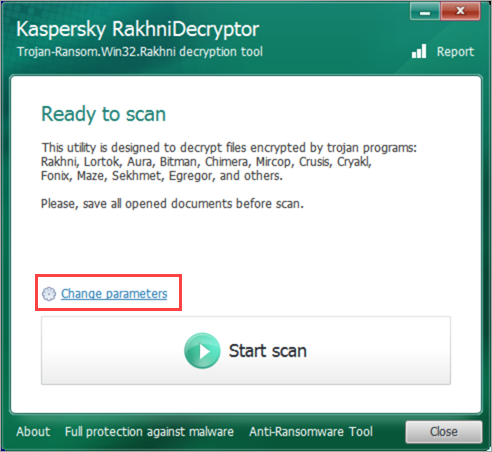
Task: Click the Trojan-Ransom.Win32.Rakhni decryption tool subtitle
Action: (140, 52)
